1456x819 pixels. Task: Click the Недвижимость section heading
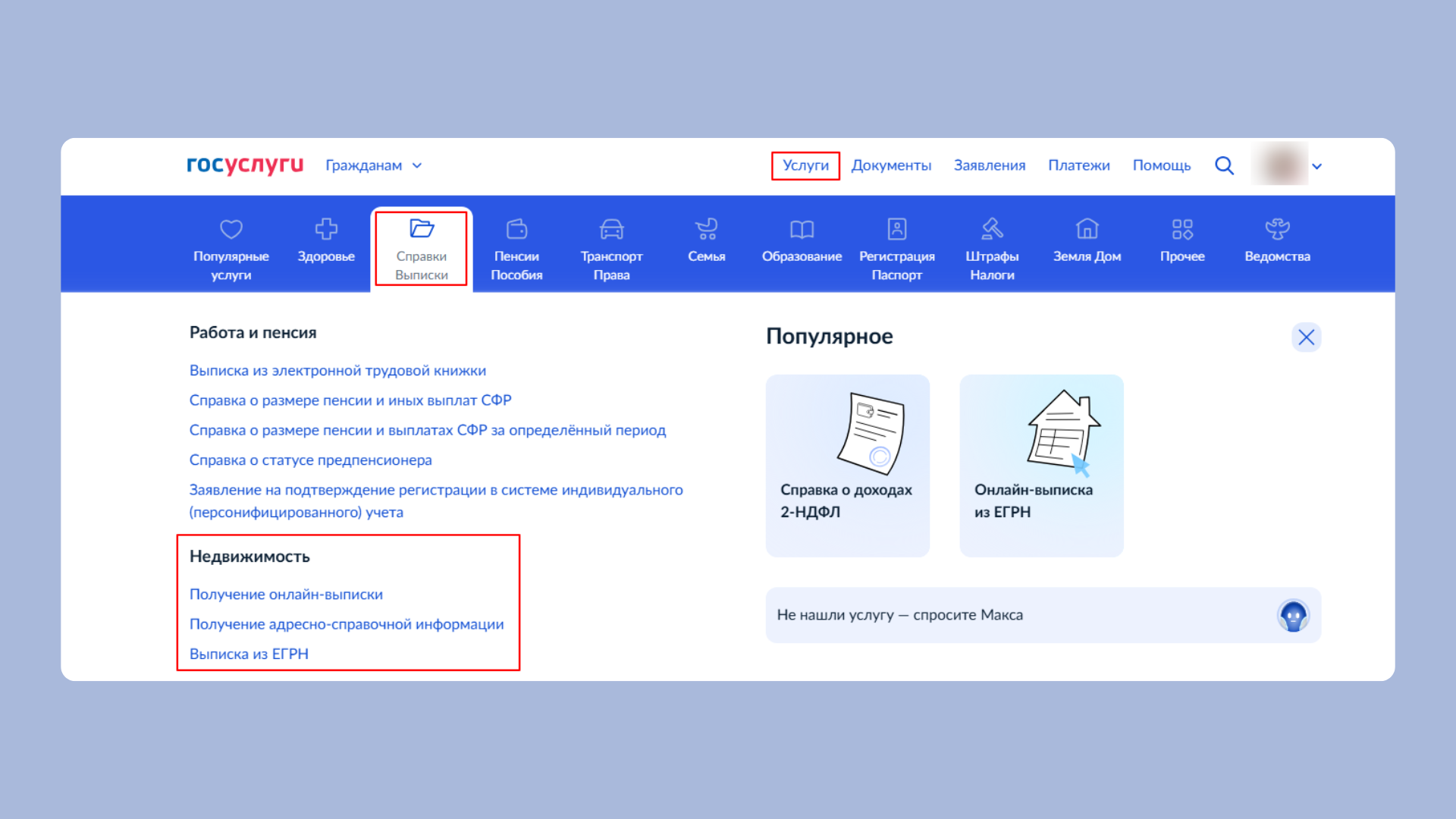coord(249,557)
